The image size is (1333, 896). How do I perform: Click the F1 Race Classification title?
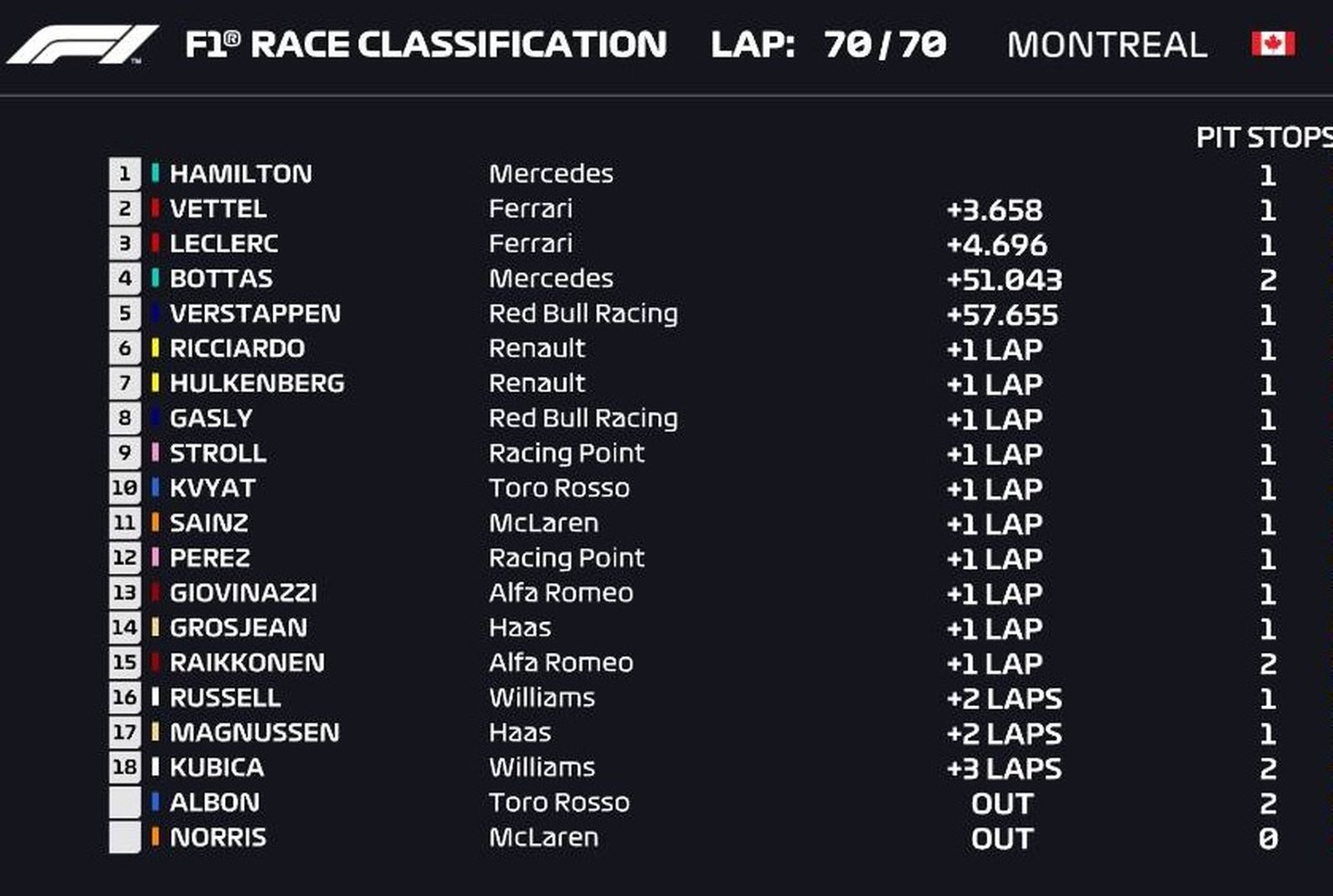click(x=426, y=45)
